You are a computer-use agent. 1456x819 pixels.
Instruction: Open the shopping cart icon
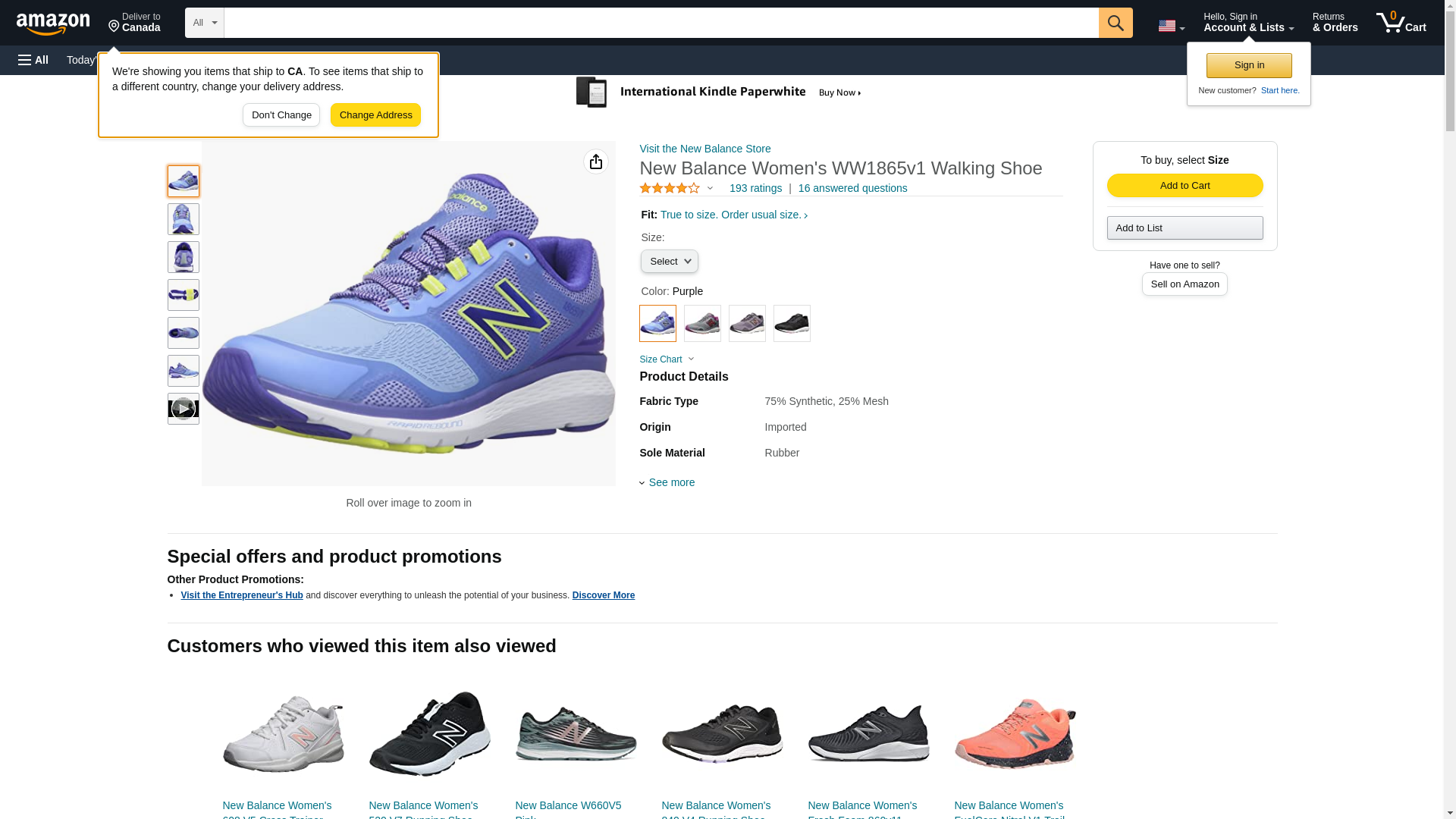pos(1400,23)
